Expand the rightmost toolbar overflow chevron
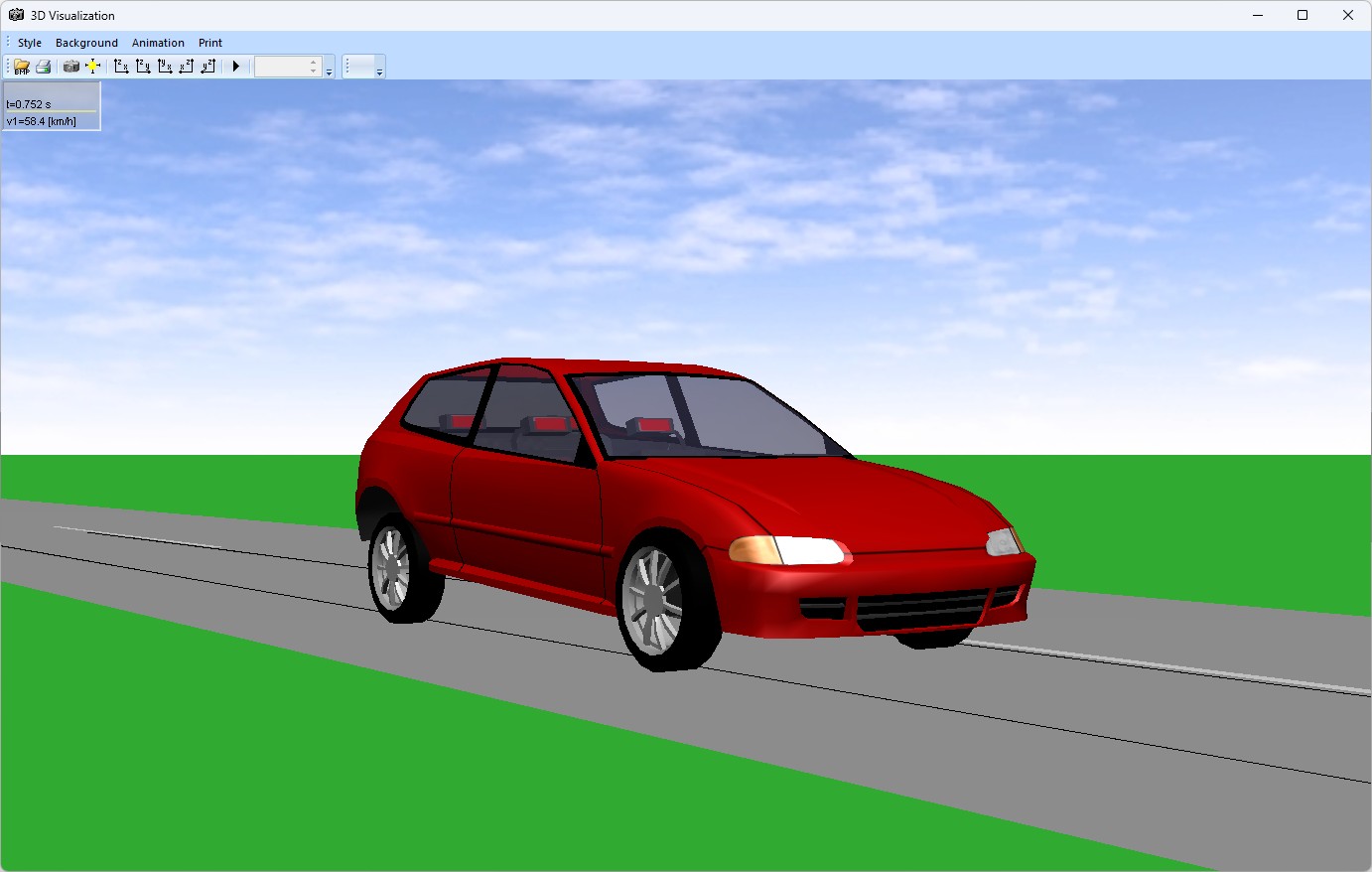The width and height of the screenshot is (1372, 872). tap(379, 71)
